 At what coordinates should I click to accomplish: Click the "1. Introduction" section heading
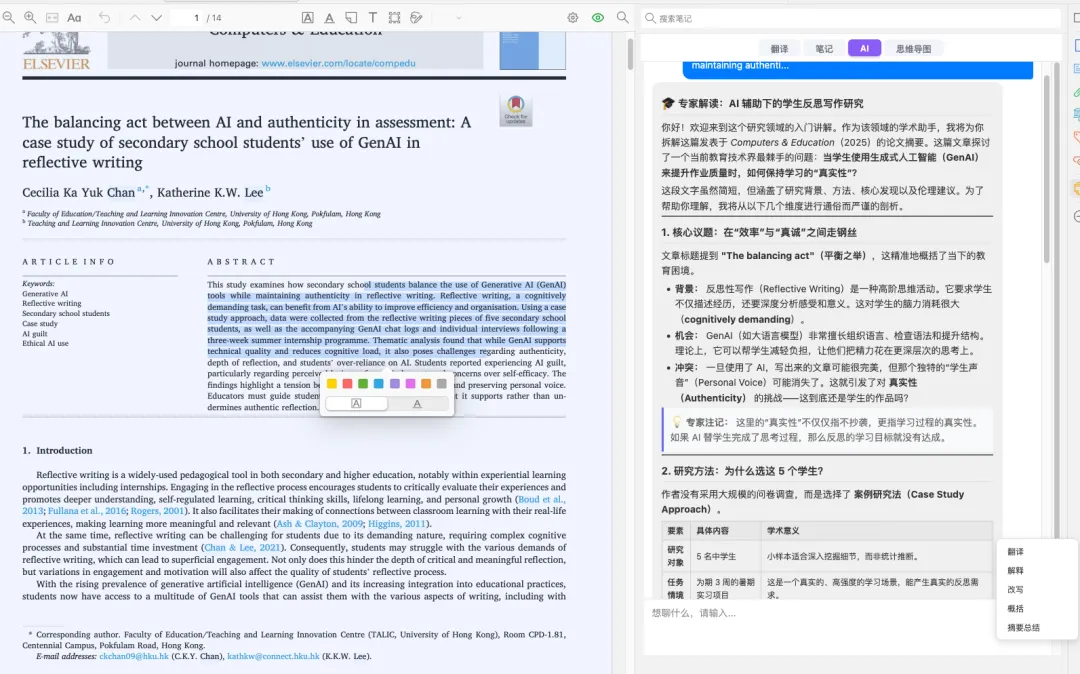click(57, 450)
